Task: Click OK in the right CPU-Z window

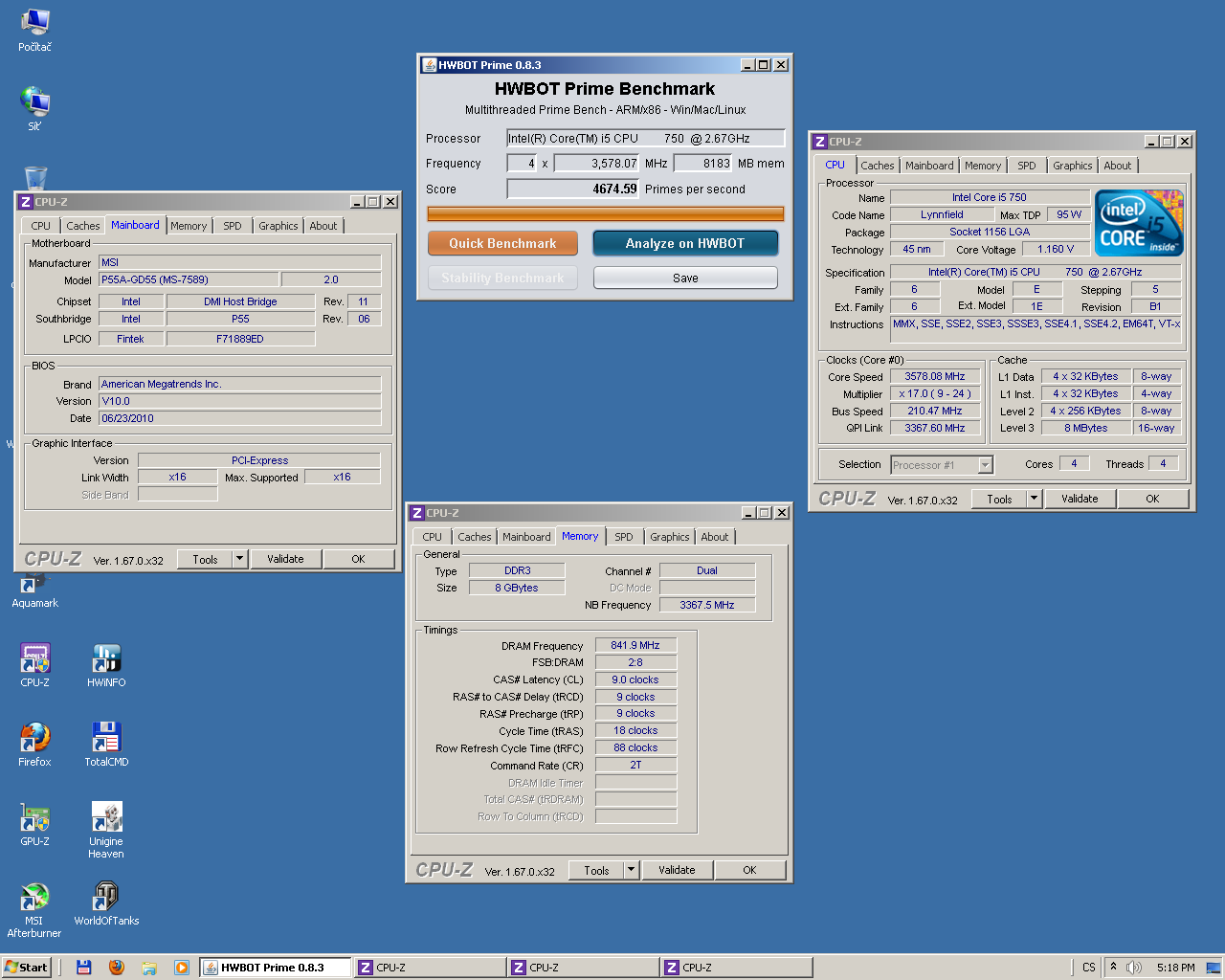Action: (1152, 499)
